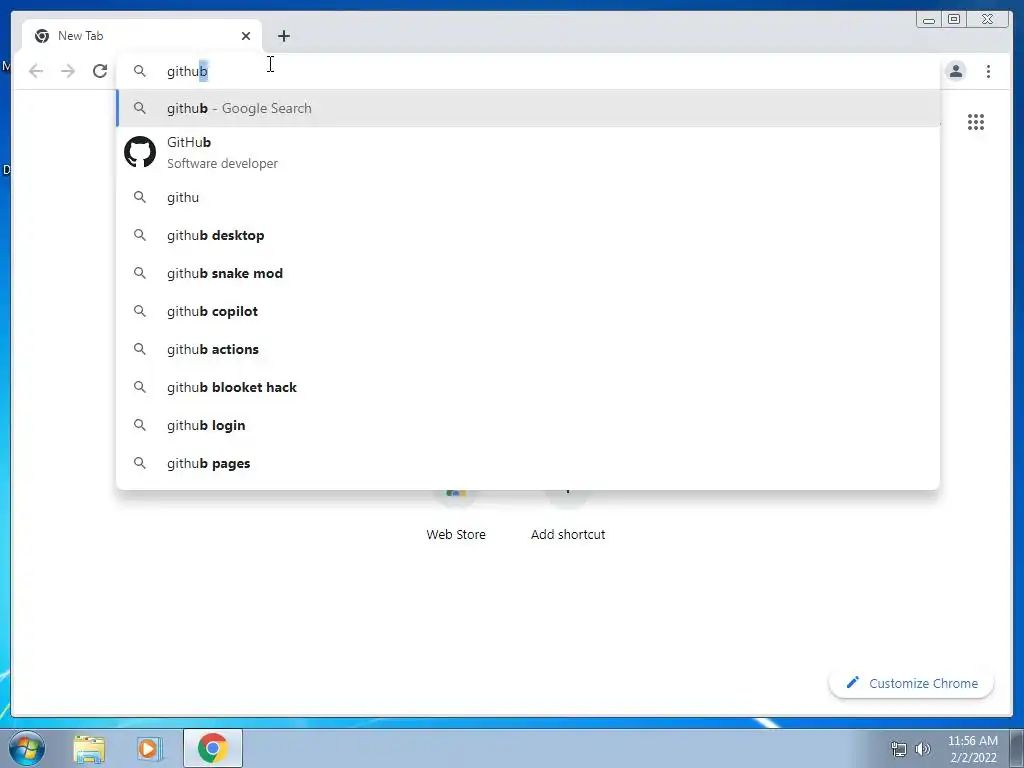
Task: Click the Customize Chrome button
Action: coord(912,683)
